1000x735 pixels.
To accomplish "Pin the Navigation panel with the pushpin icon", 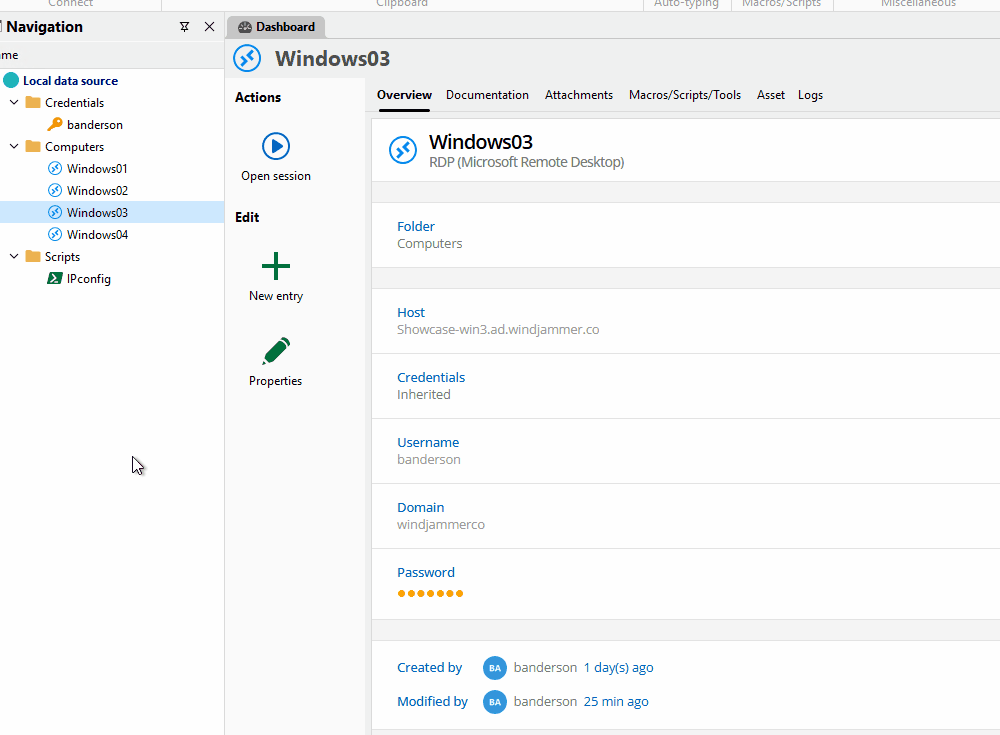I will [184, 27].
